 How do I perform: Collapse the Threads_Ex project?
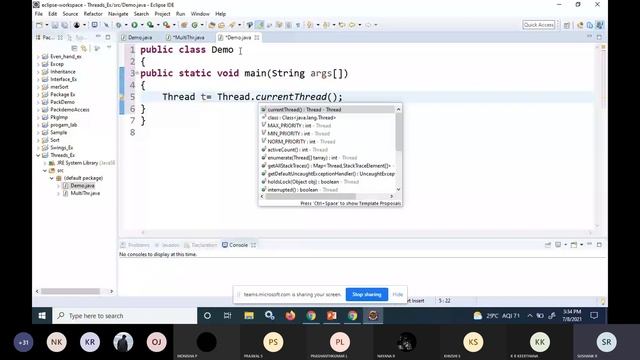[38, 156]
